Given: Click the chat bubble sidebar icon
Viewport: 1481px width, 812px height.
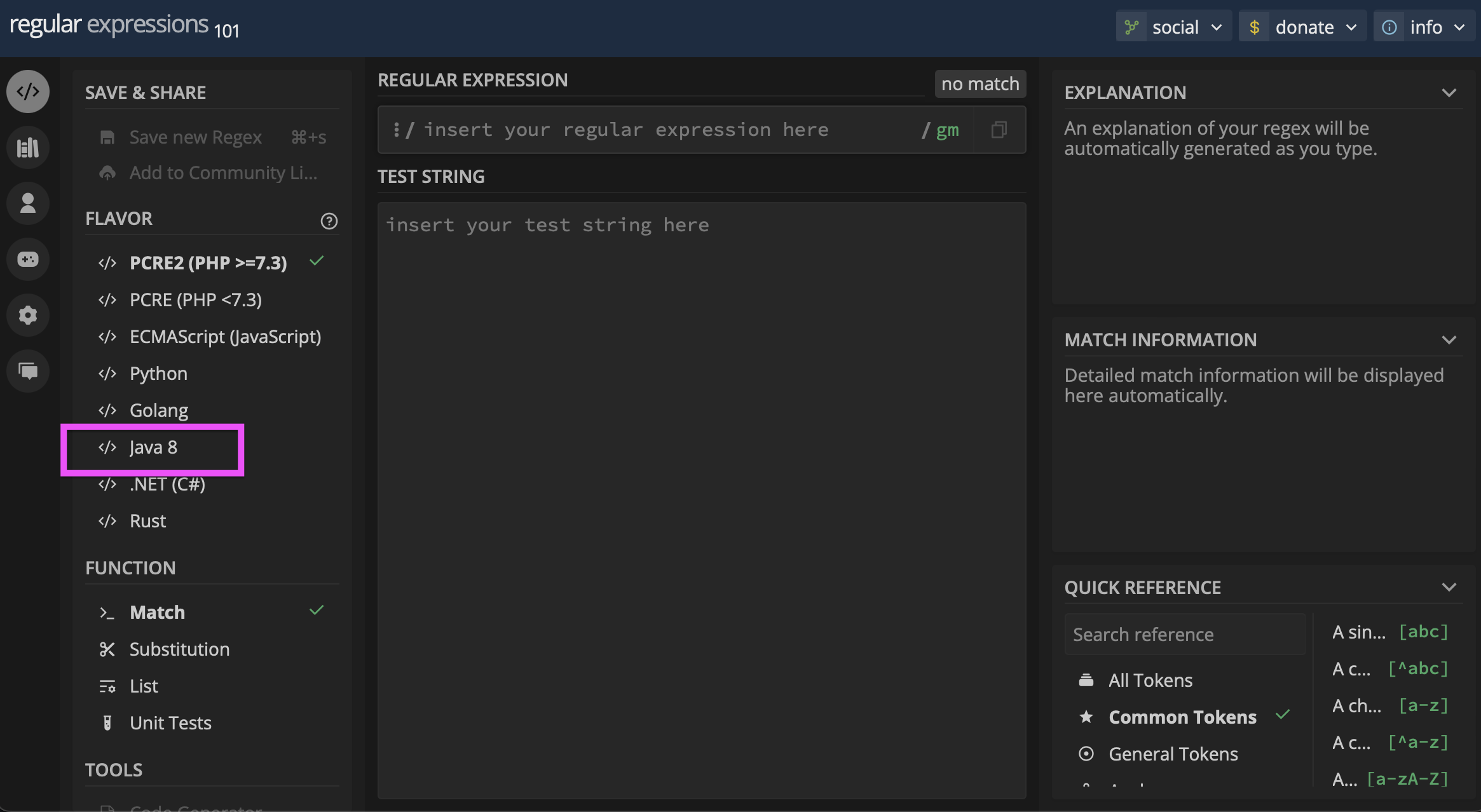Looking at the screenshot, I should pyautogui.click(x=28, y=371).
